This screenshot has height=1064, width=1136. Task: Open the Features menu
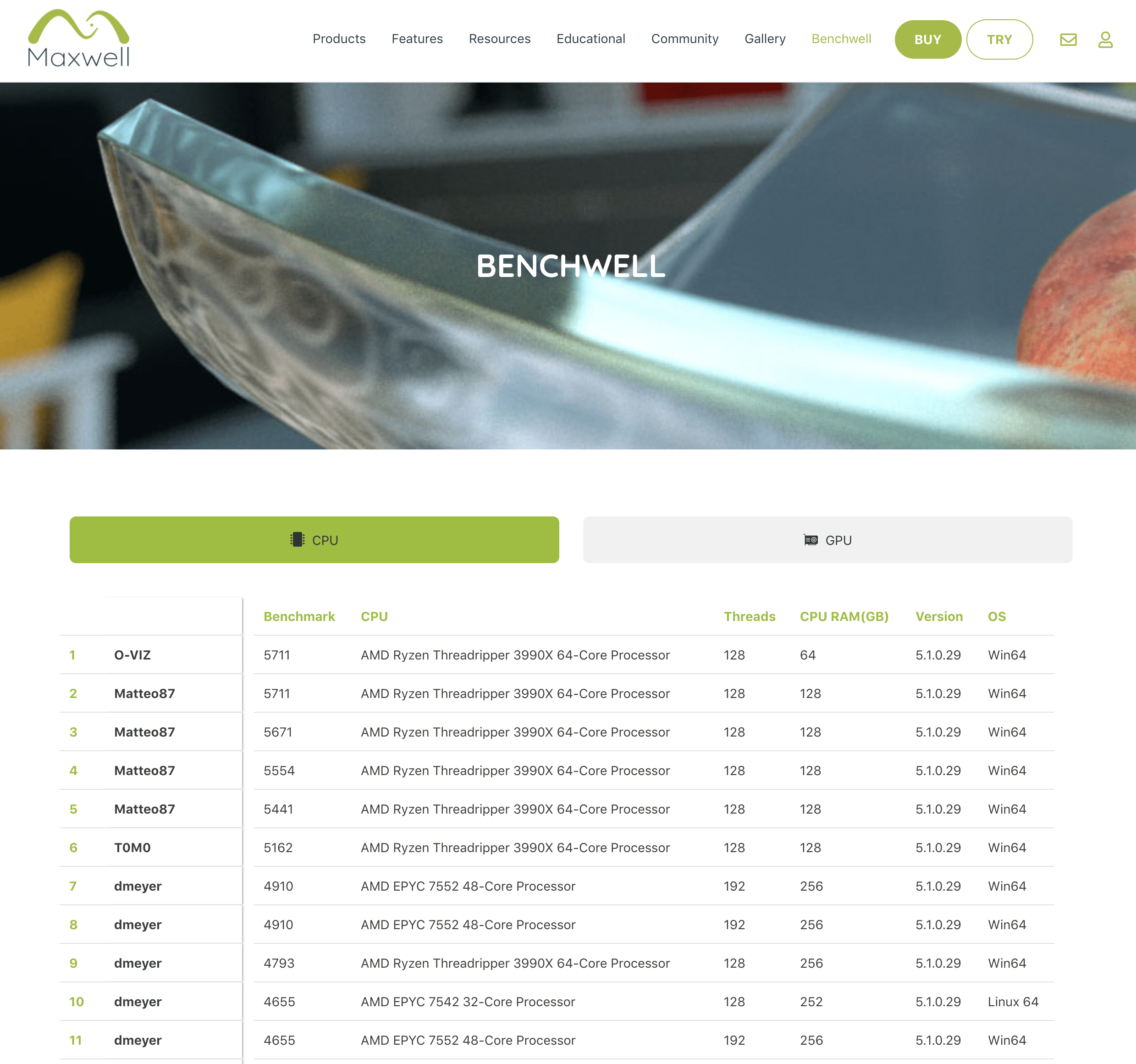[417, 39]
